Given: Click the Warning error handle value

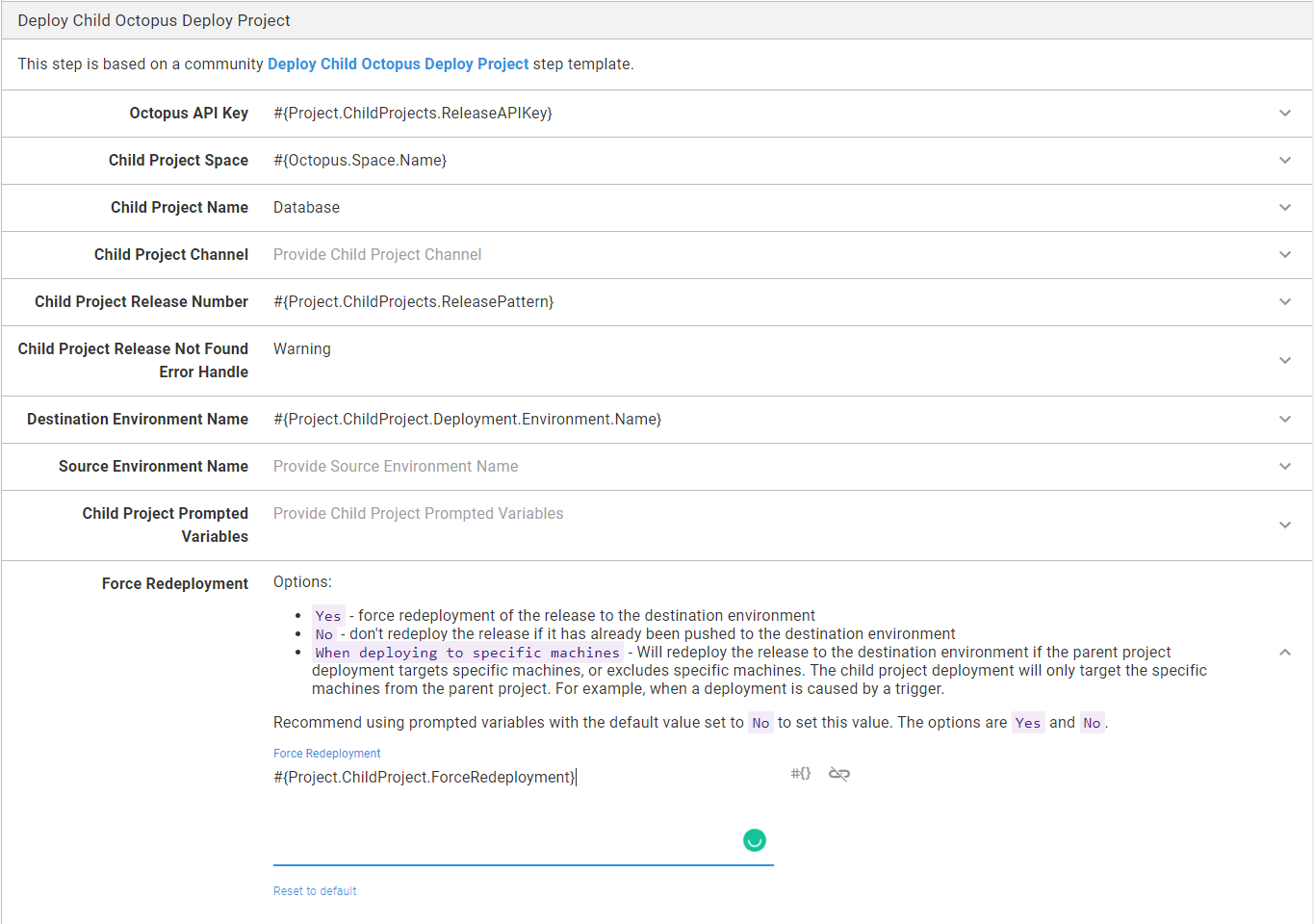Looking at the screenshot, I should (302, 348).
